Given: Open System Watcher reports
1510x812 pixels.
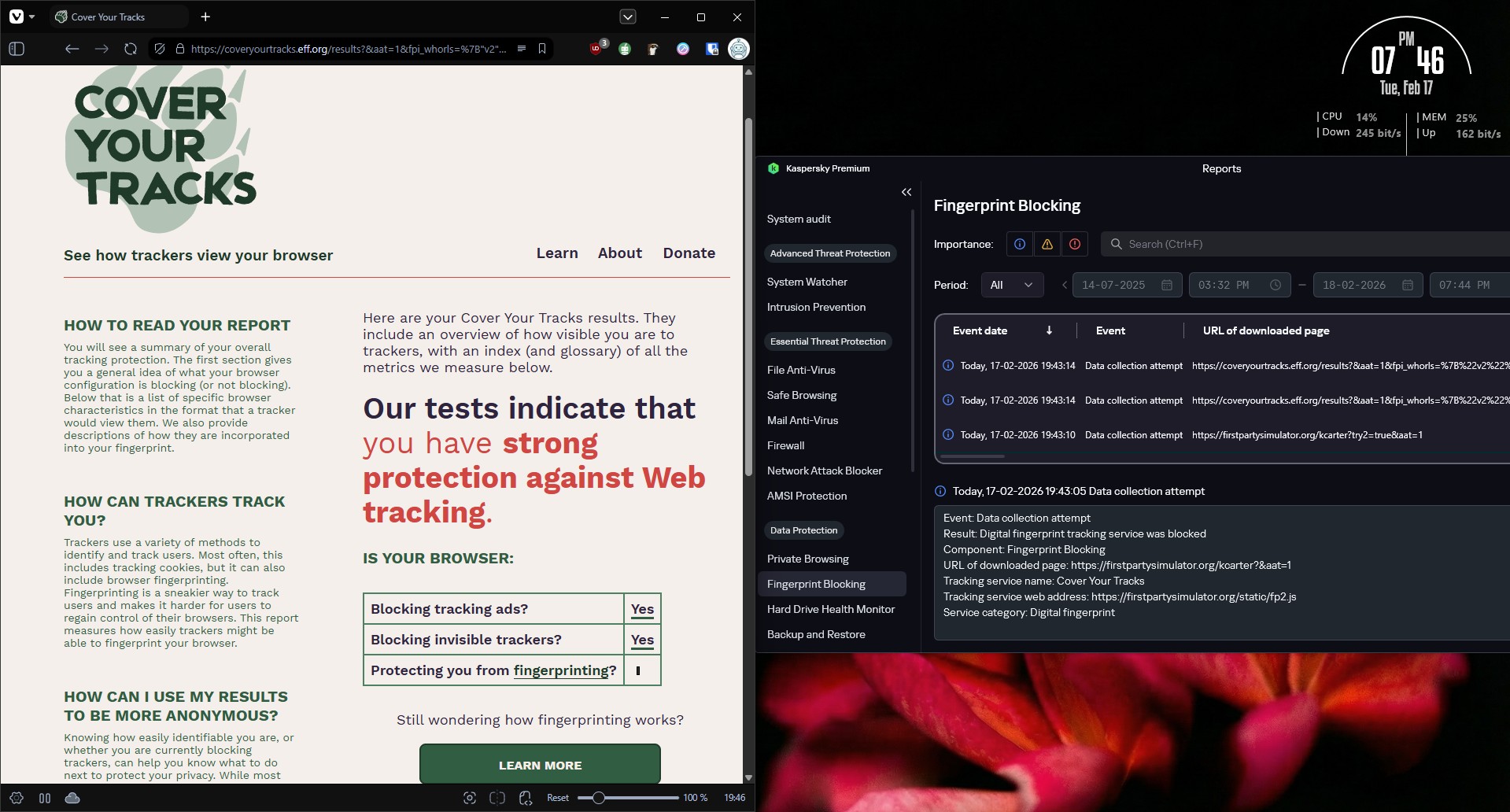Looking at the screenshot, I should tap(807, 282).
